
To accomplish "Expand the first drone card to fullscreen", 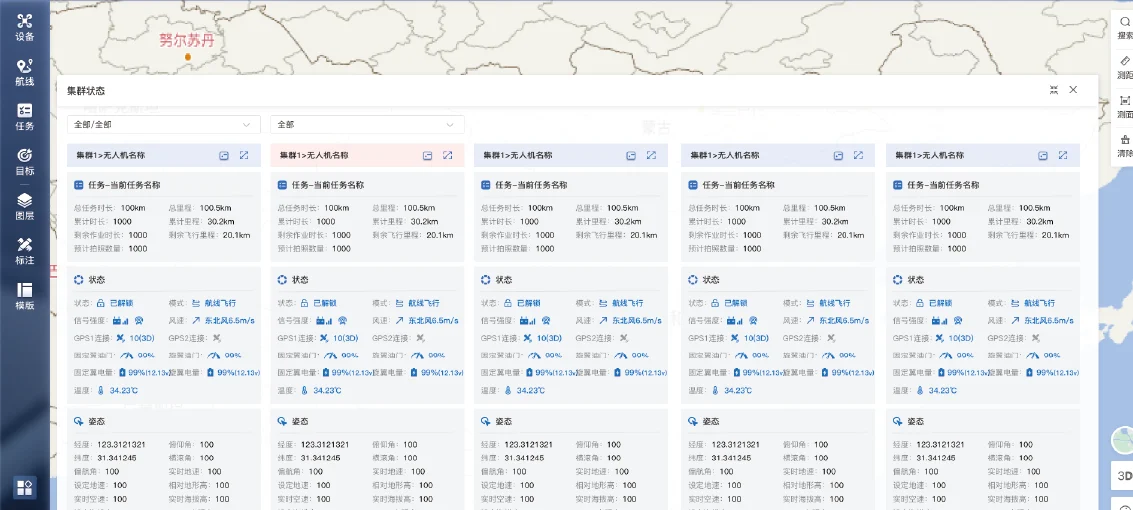I will pos(244,156).
